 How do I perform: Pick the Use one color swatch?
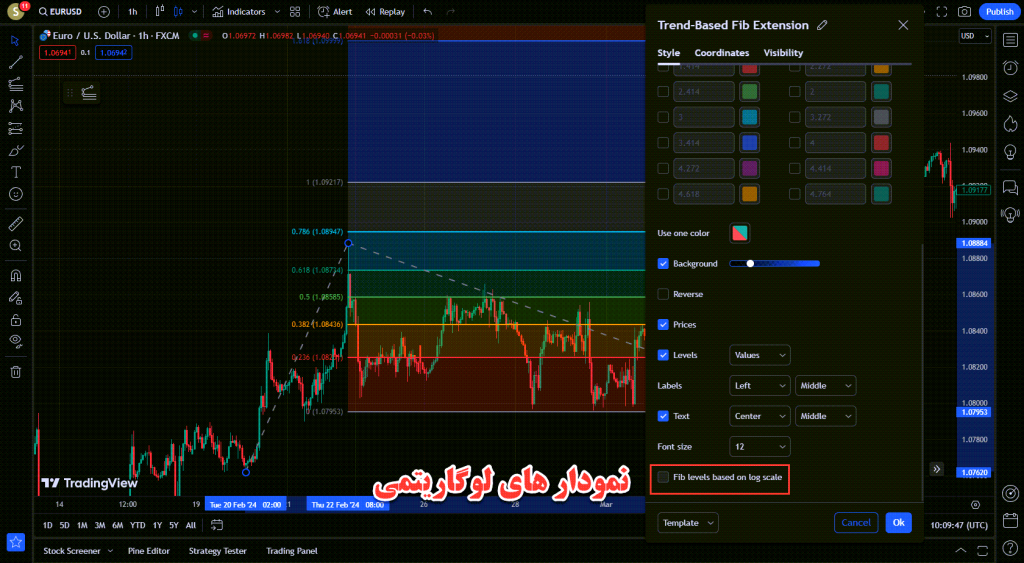pyautogui.click(x=739, y=233)
